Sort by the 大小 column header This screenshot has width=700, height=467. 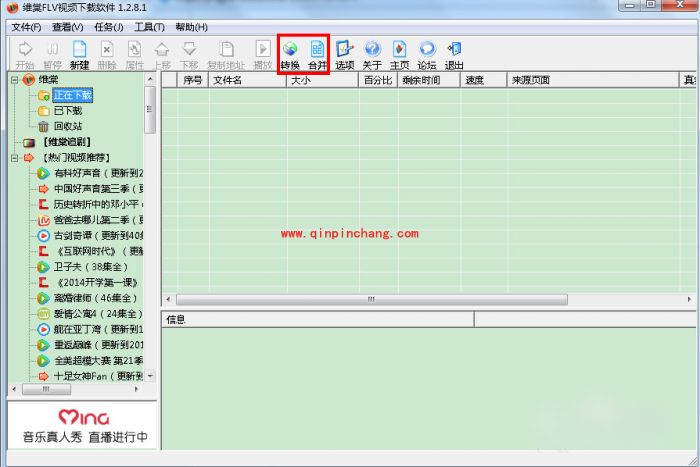[x=323, y=80]
